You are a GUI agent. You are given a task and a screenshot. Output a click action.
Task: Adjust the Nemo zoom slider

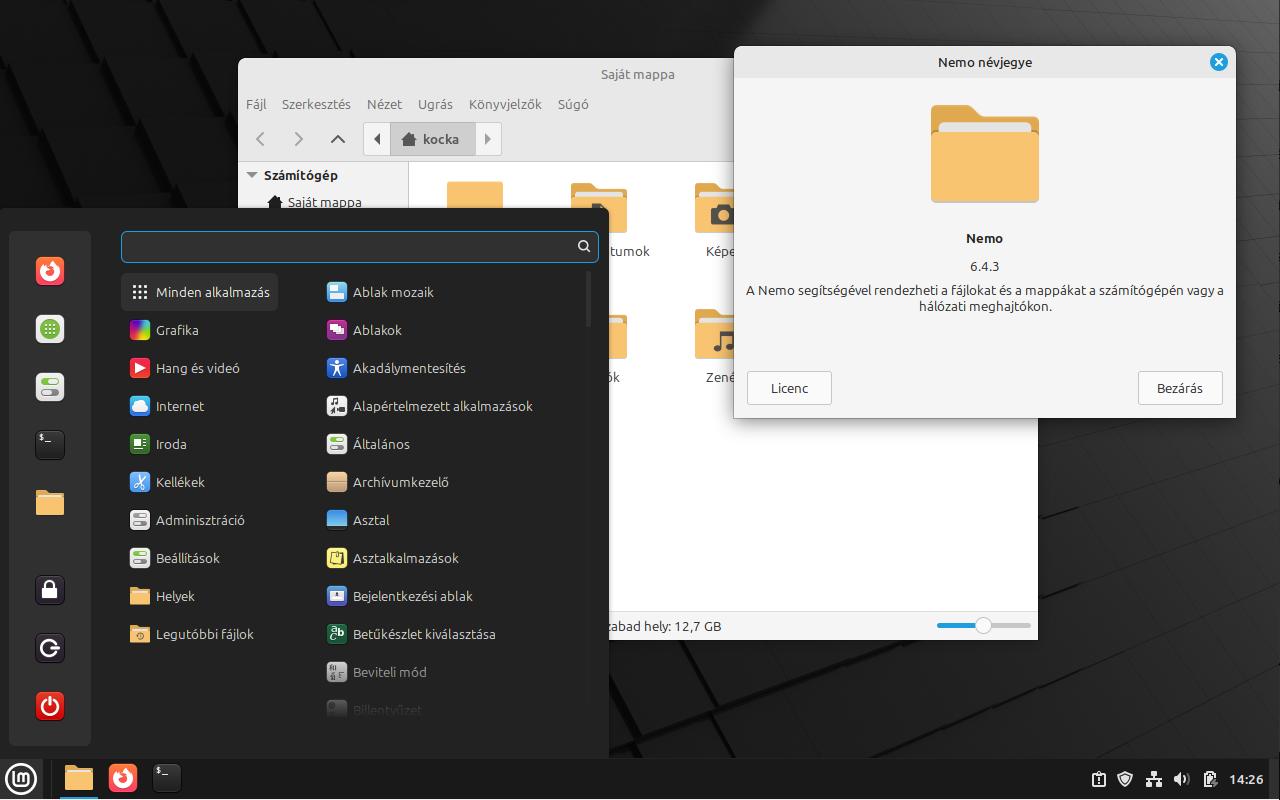pos(983,625)
